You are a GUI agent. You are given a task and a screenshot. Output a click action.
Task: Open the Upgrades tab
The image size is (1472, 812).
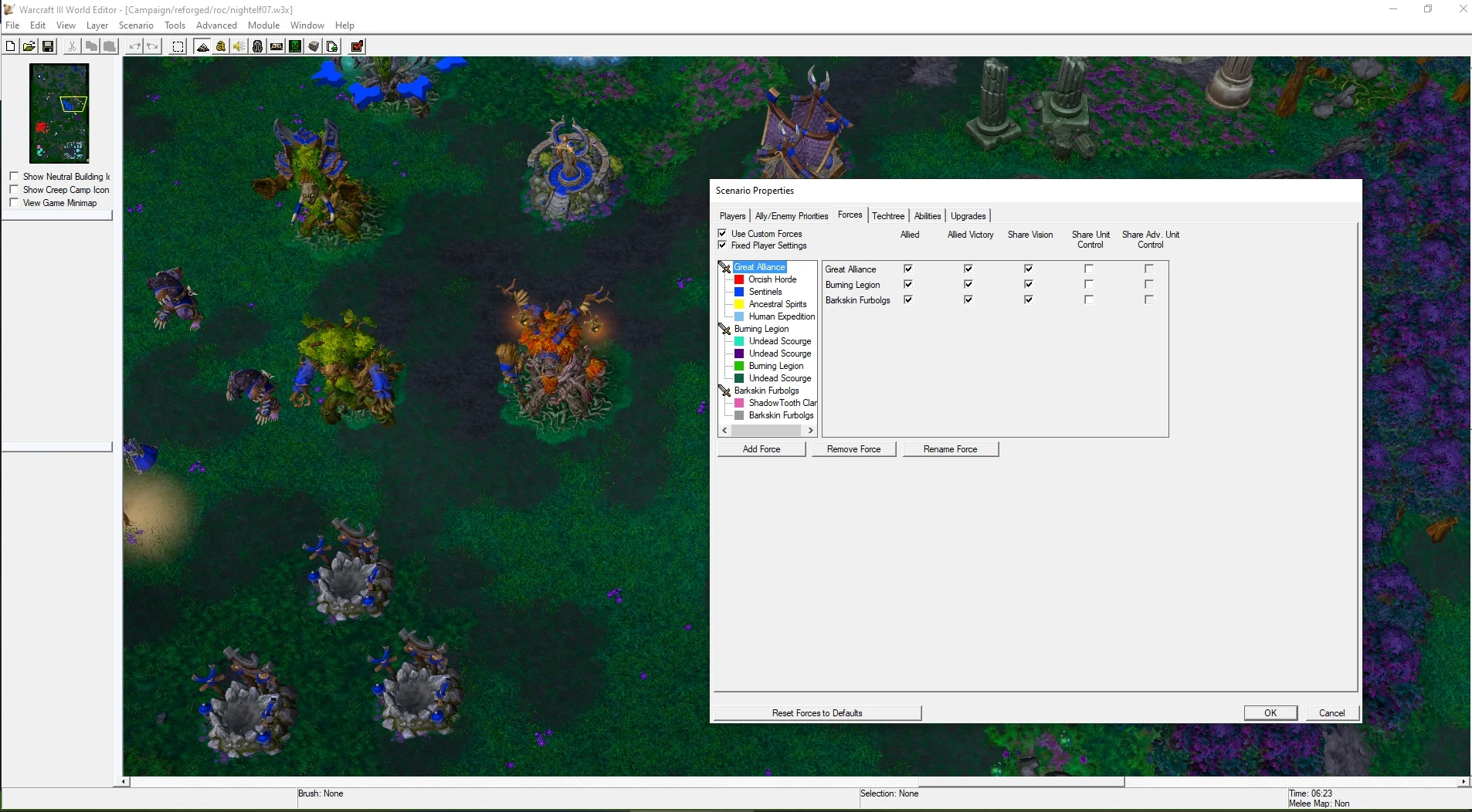(x=968, y=216)
